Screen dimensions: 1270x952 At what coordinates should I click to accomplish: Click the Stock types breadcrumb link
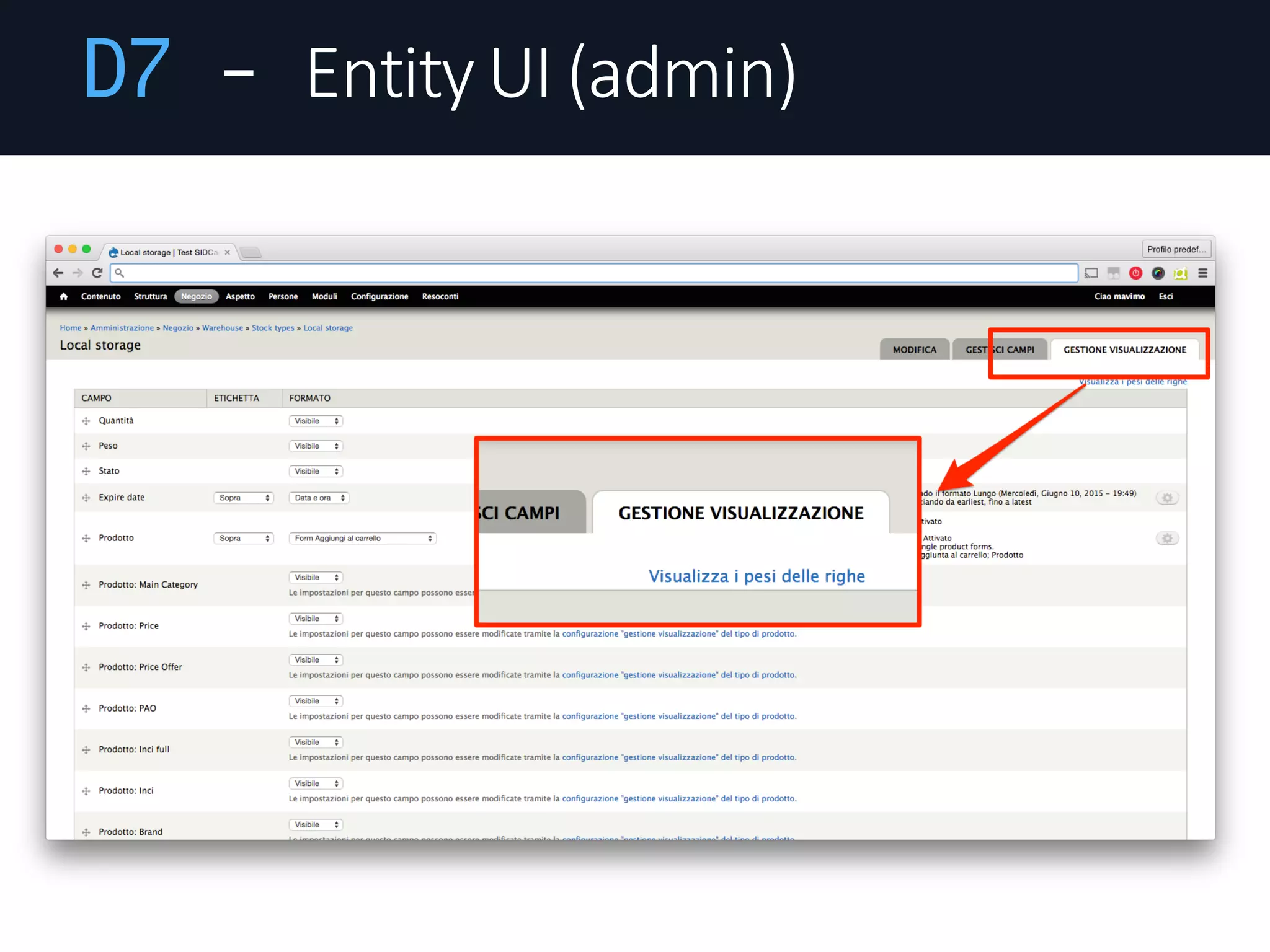coord(273,328)
